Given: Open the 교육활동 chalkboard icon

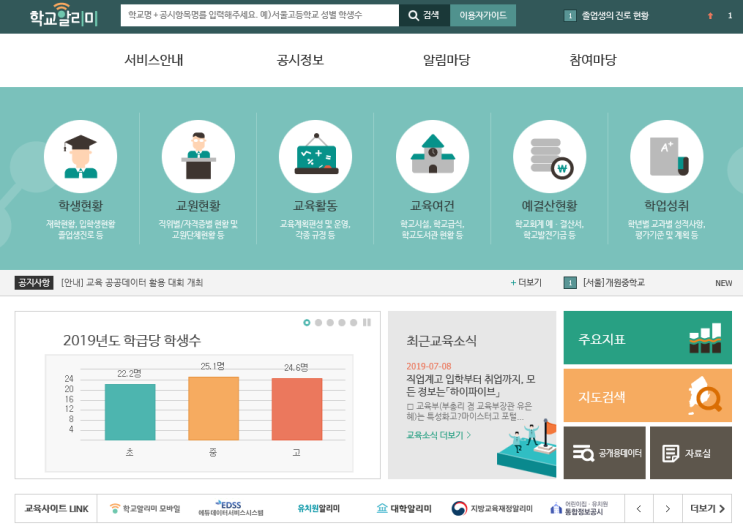Looking at the screenshot, I should [316, 156].
